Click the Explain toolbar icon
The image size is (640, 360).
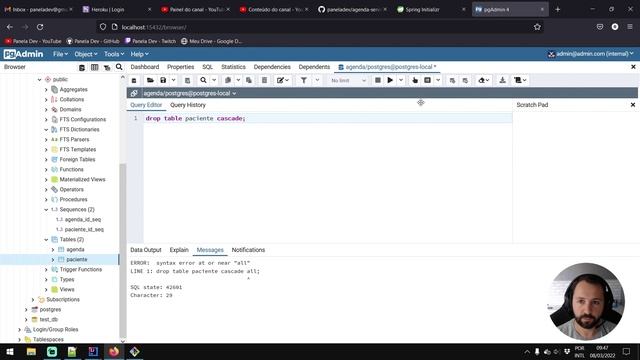click(415, 80)
